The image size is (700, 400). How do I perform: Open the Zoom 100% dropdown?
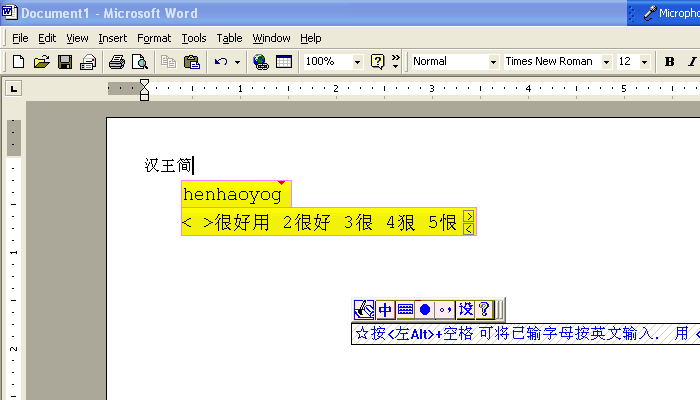(357, 62)
